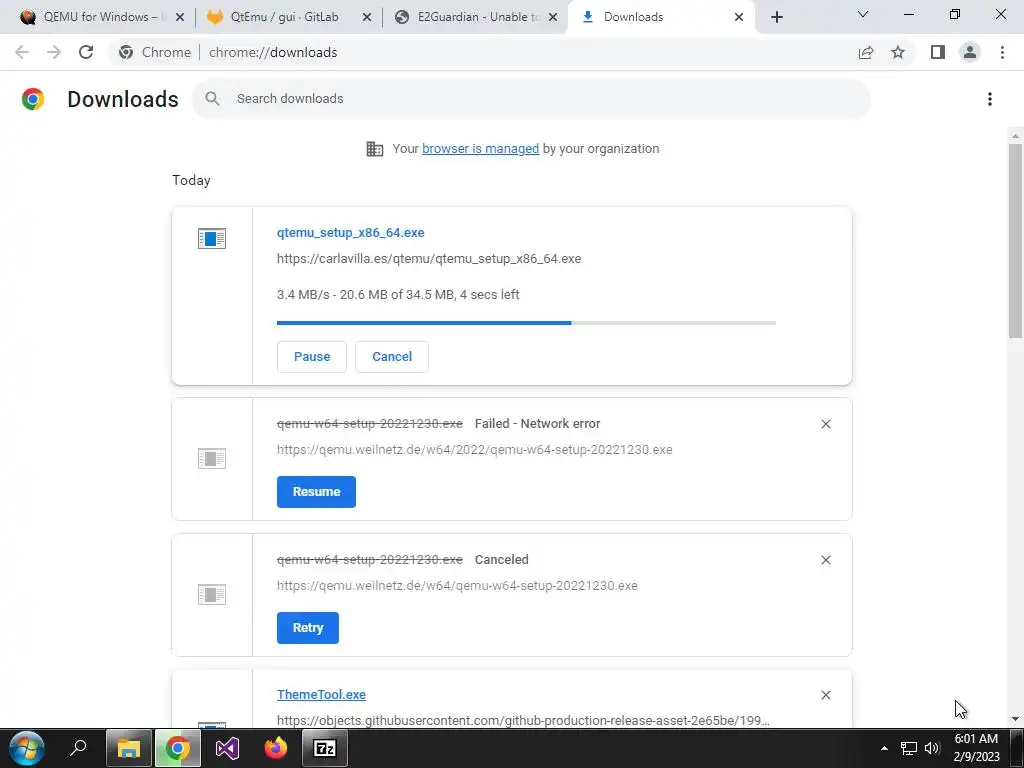Open a new tab with the plus button
1024x768 pixels.
click(x=776, y=17)
